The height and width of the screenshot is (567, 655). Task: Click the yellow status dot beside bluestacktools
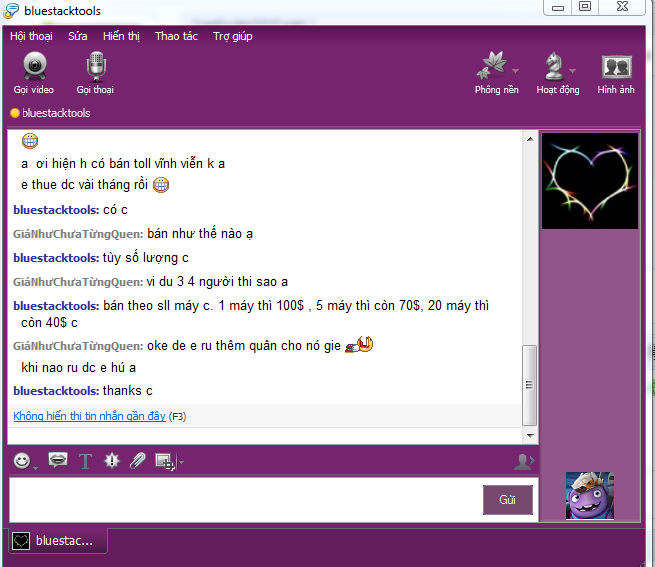point(15,113)
